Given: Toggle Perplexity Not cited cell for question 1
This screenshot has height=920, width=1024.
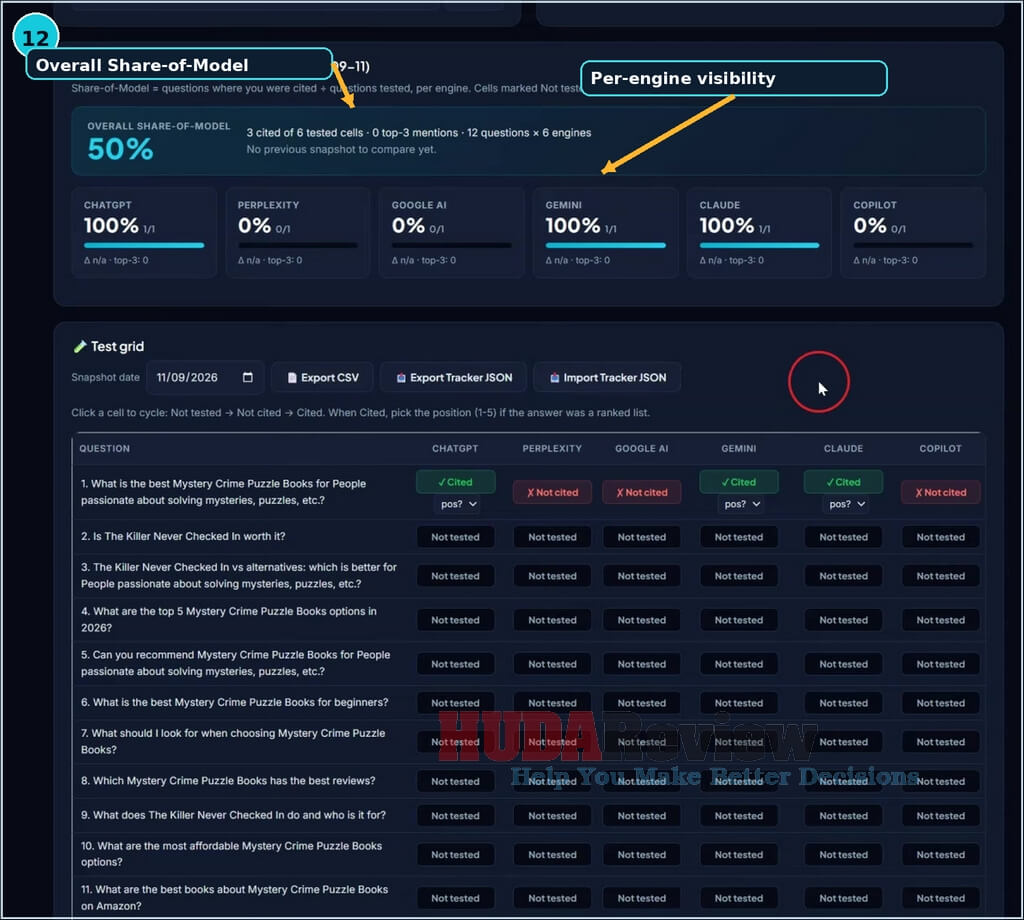Looking at the screenshot, I should (x=552, y=492).
